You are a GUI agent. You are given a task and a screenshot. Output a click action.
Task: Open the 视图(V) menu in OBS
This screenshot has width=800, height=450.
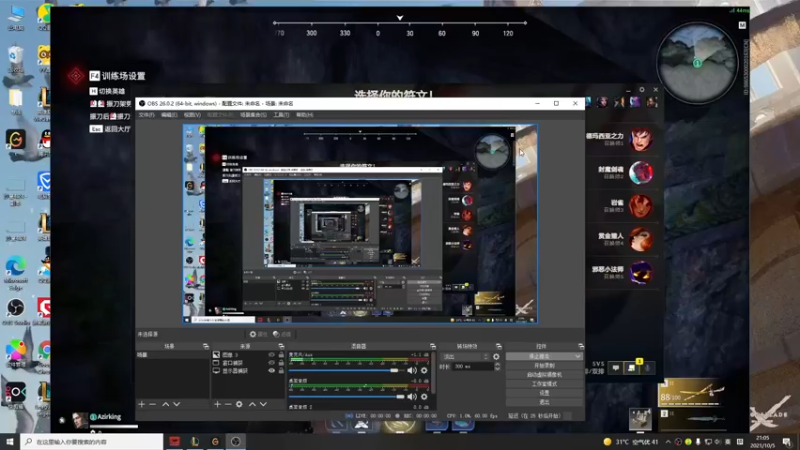192,115
